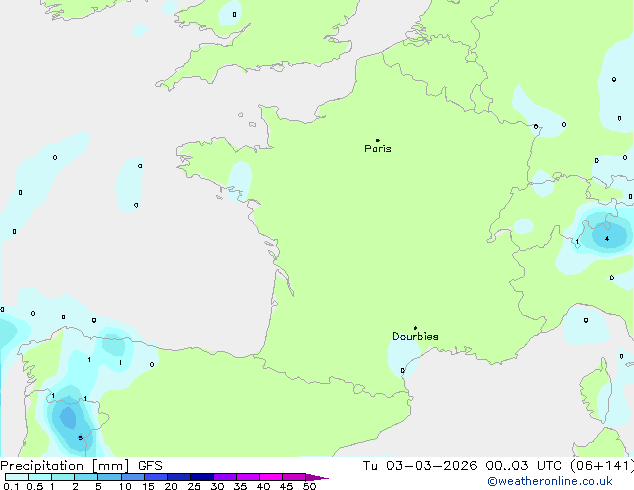Viewport: 634px width, 490px height.
Task: Click the '4' precipitation value over the Alps
Action: point(607,239)
